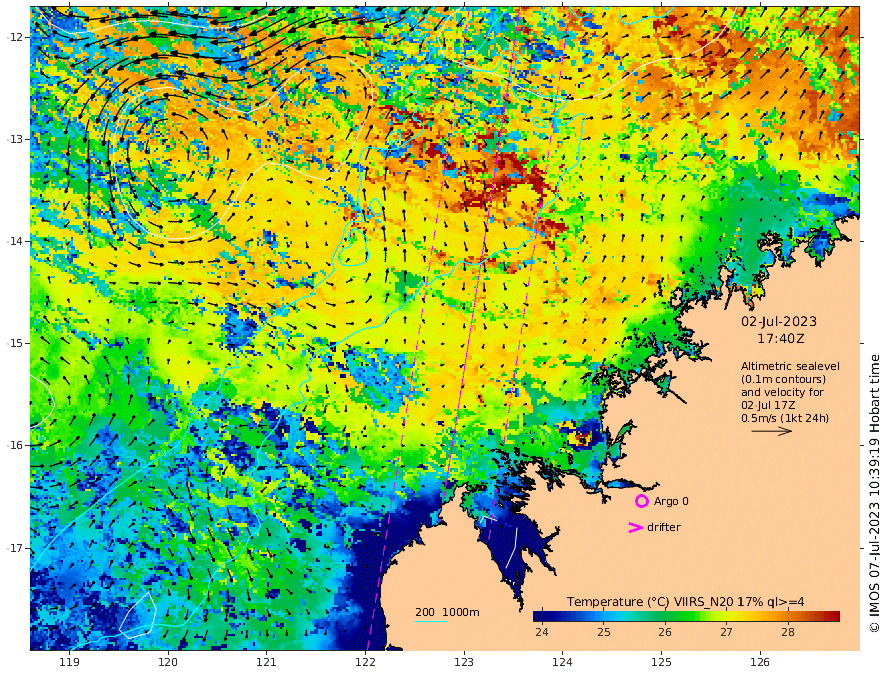
Task: Click the vertical IMOS copyright timestamp text
Action: coord(873,493)
